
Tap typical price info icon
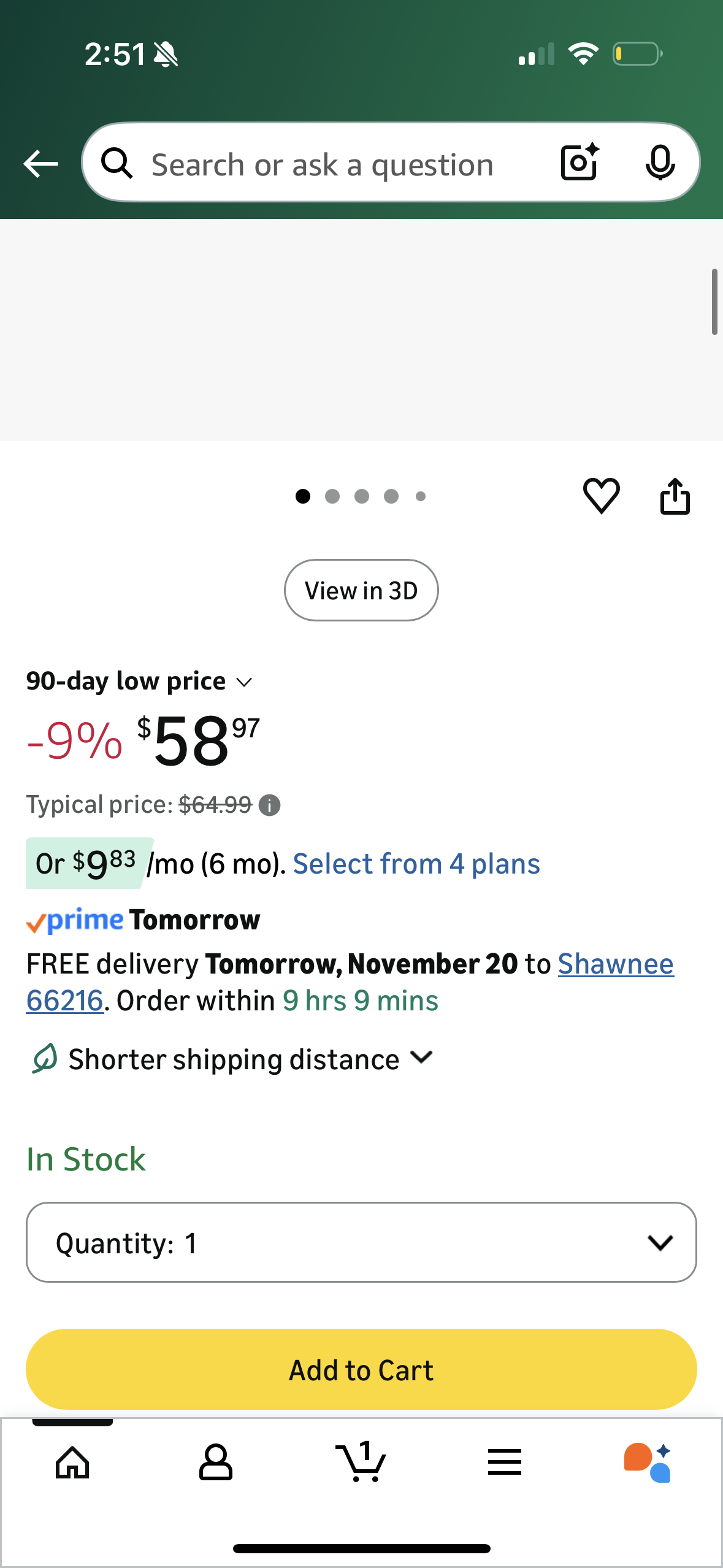pos(269,805)
